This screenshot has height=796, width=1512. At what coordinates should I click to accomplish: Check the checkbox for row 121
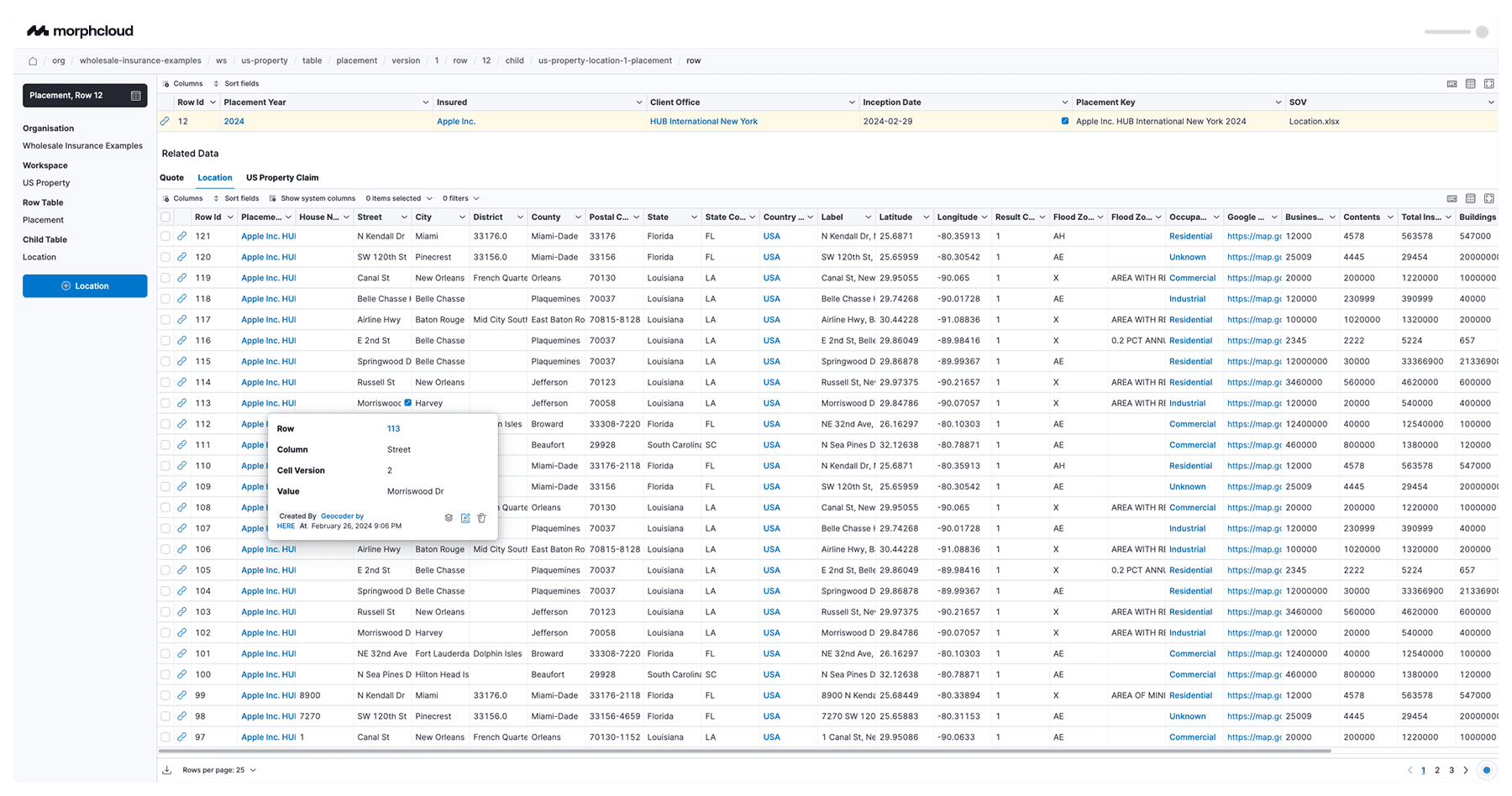click(165, 237)
